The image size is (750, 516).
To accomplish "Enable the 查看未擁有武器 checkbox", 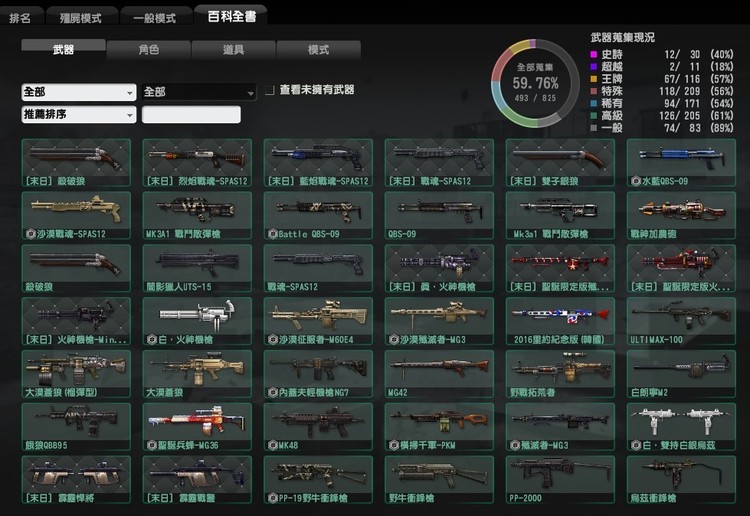I will [270, 90].
